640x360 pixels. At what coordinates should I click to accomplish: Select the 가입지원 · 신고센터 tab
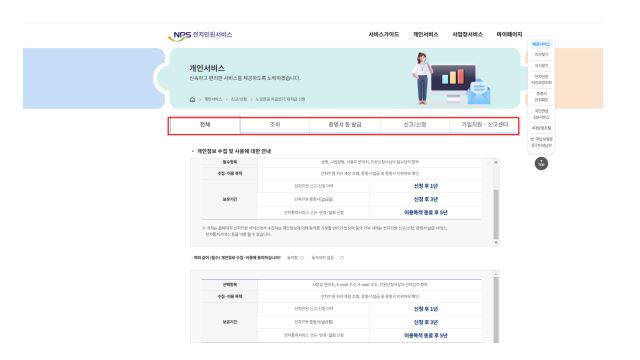(x=484, y=125)
